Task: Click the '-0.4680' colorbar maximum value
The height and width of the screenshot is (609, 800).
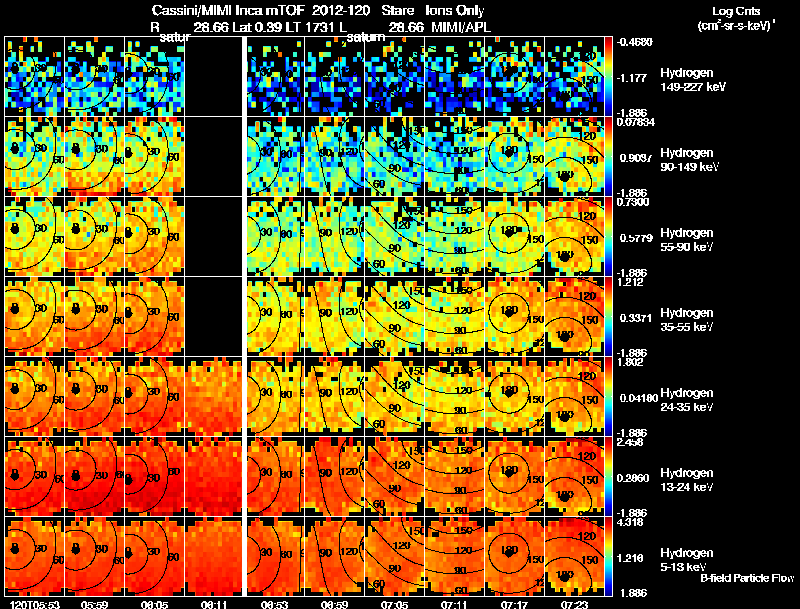Action: pyautogui.click(x=635, y=42)
